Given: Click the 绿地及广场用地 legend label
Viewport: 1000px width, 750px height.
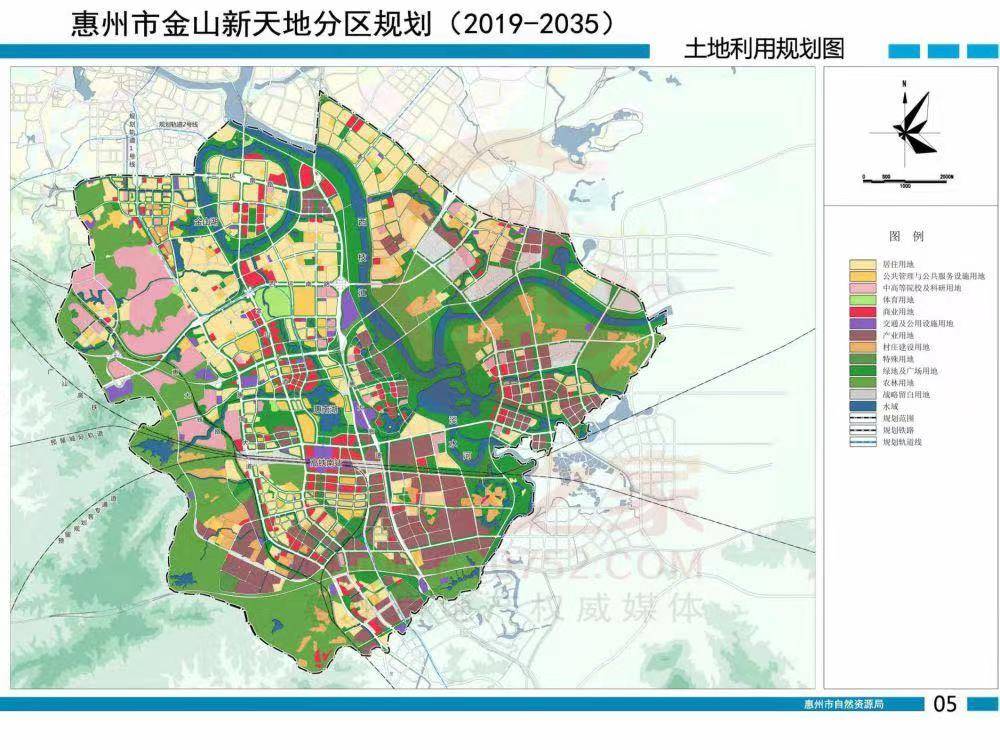Looking at the screenshot, I should 910,371.
